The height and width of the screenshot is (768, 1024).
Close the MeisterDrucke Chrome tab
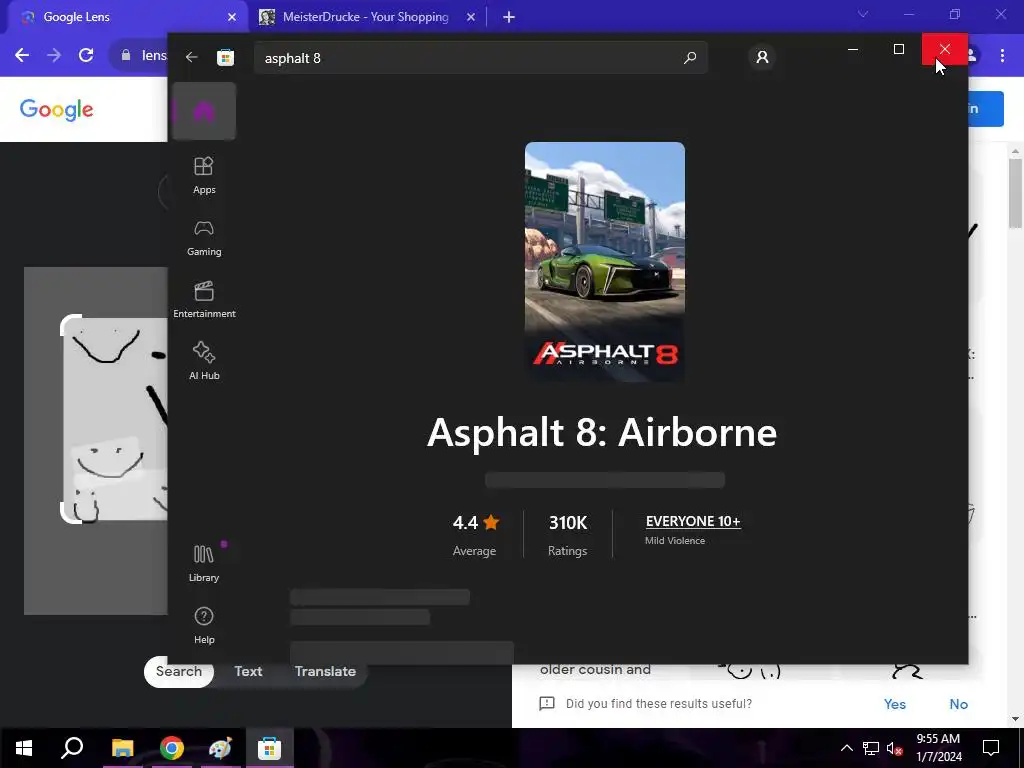click(471, 18)
